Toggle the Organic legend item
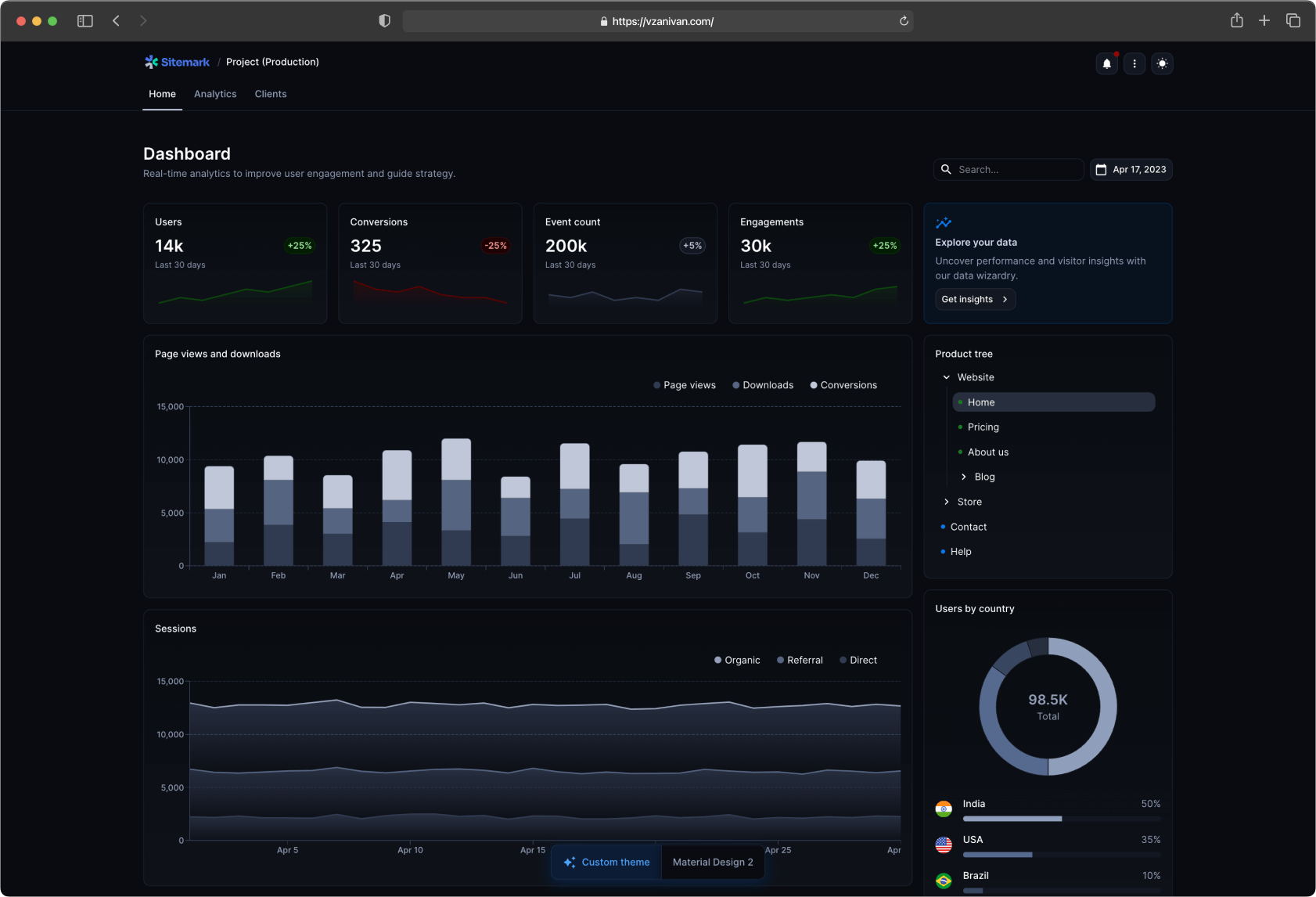1316x897 pixels. pos(737,660)
